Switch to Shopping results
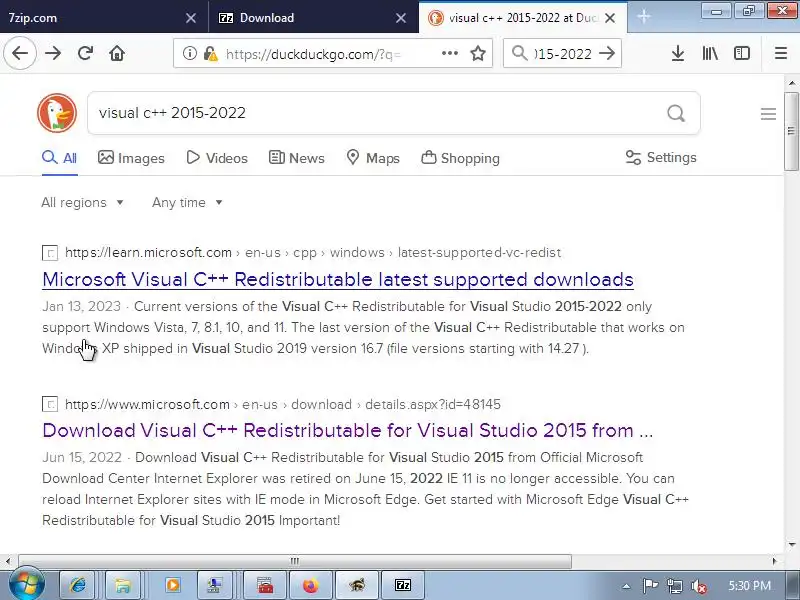 460,158
